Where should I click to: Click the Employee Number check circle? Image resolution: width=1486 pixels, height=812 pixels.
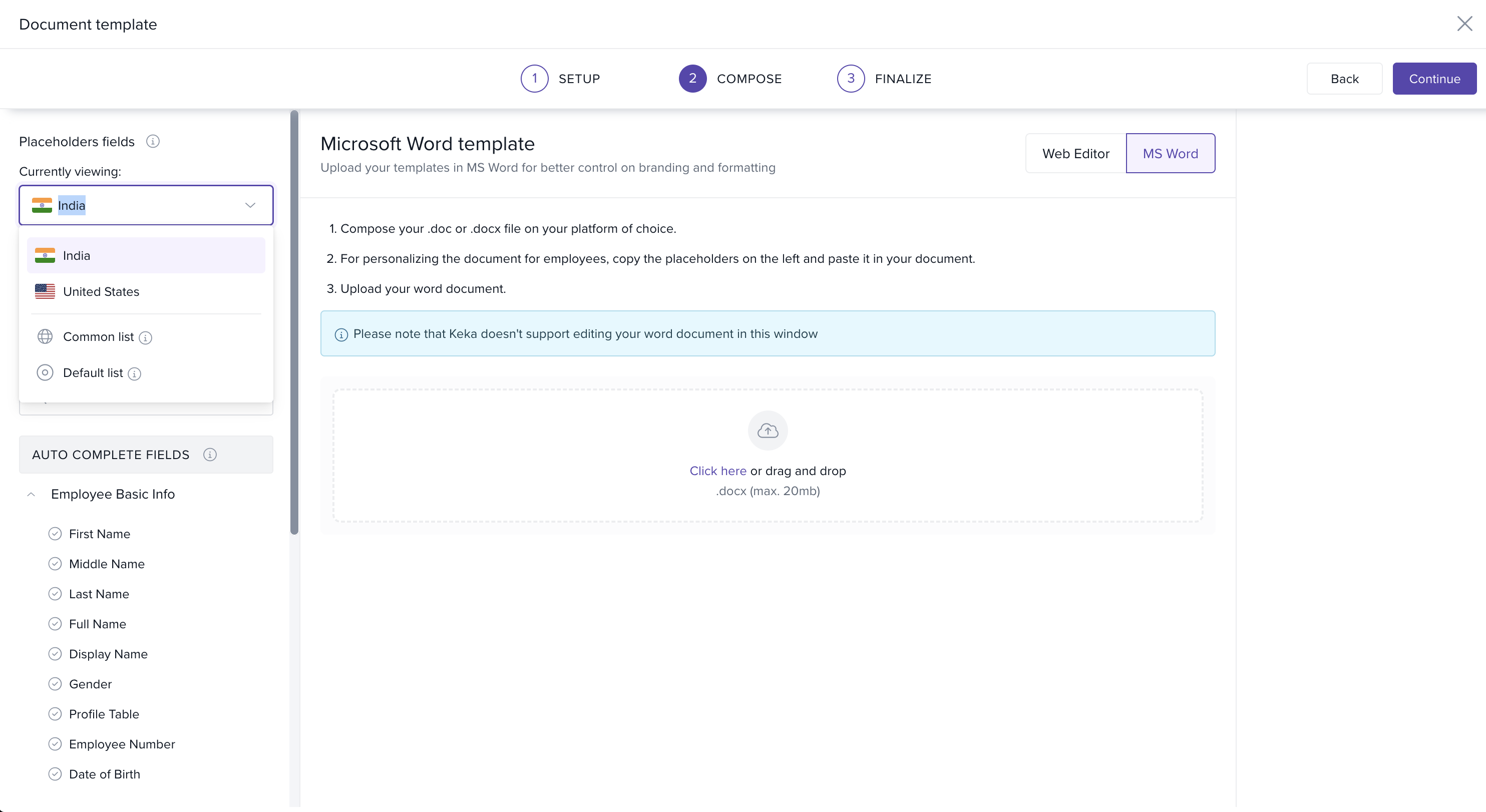click(55, 744)
